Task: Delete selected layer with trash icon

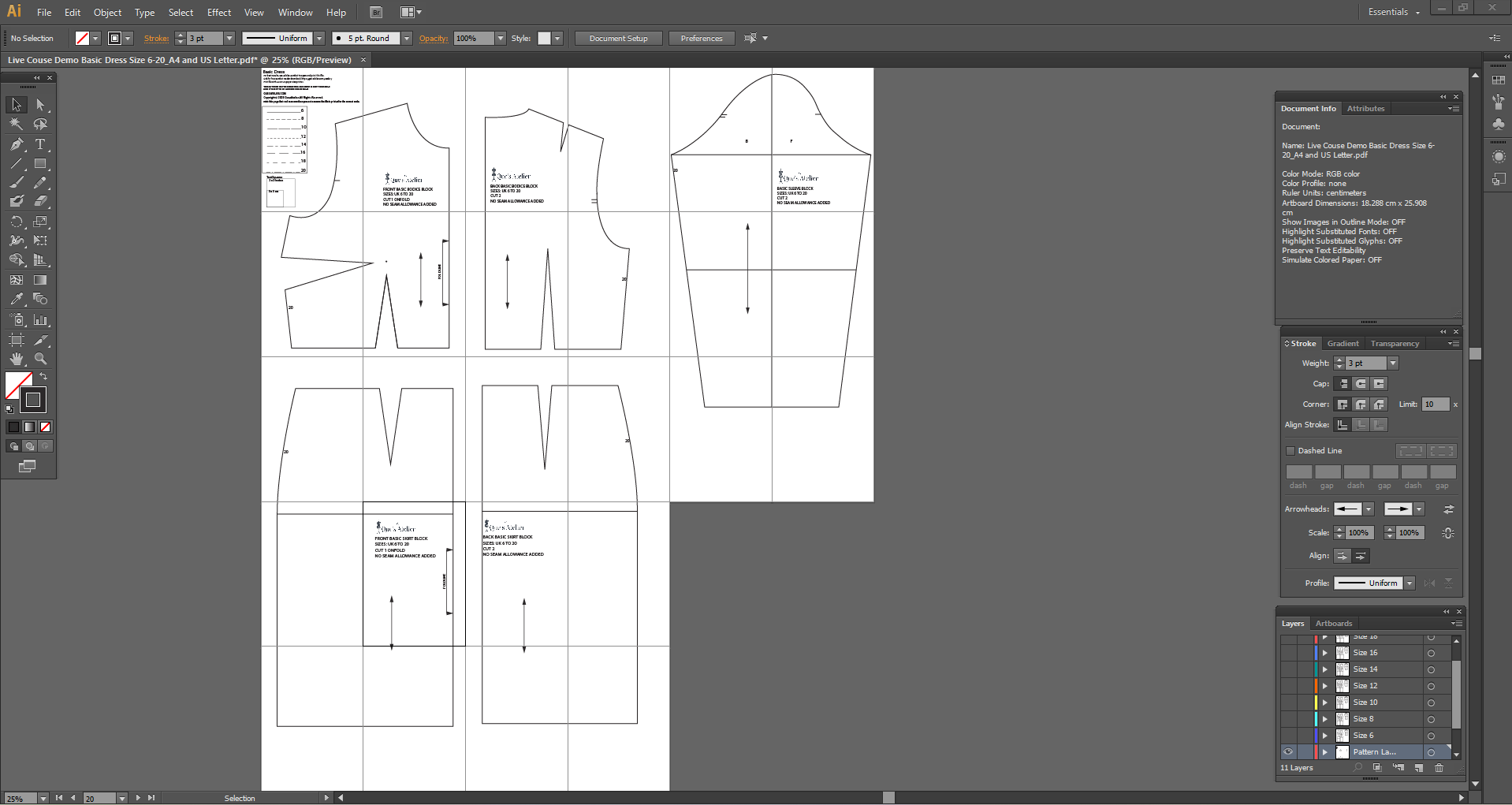Action: [x=1439, y=768]
